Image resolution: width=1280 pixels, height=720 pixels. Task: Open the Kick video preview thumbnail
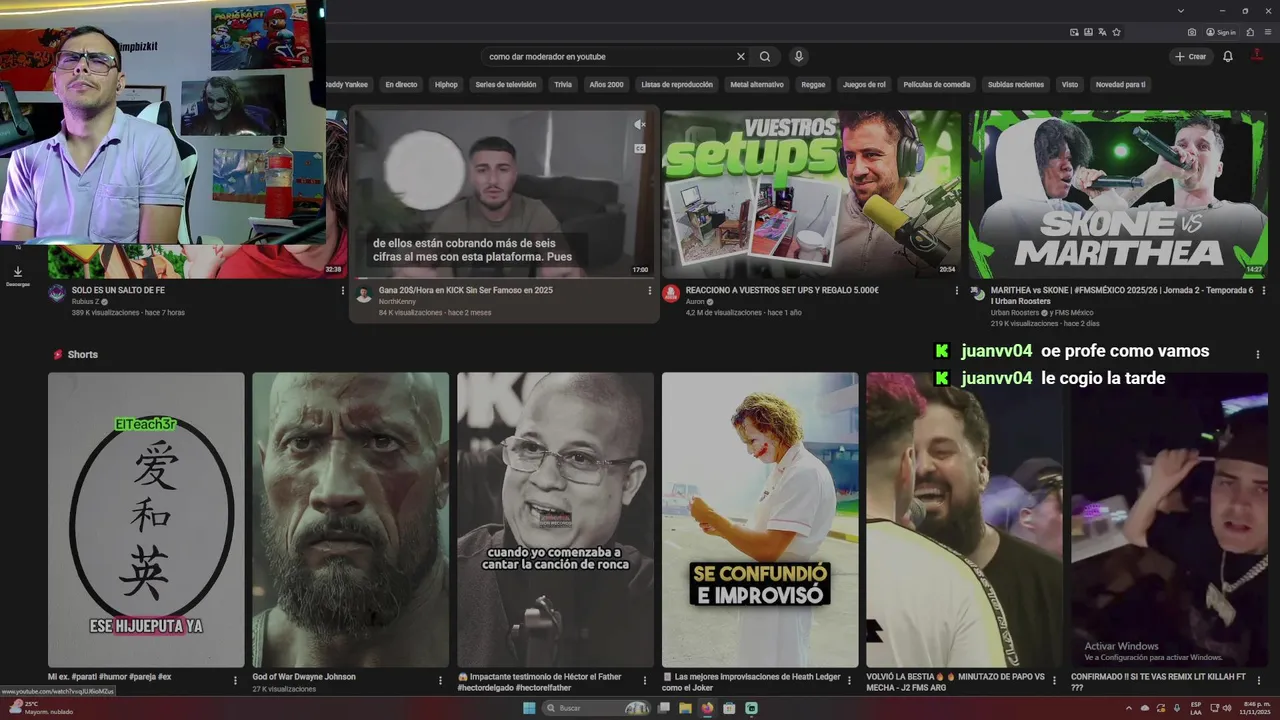503,193
